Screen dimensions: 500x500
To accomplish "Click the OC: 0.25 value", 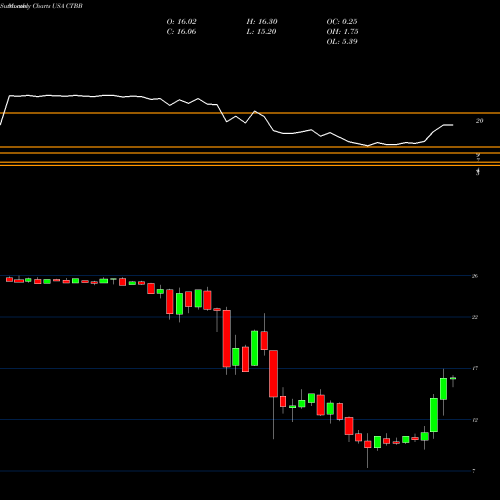I will pyautogui.click(x=342, y=22).
